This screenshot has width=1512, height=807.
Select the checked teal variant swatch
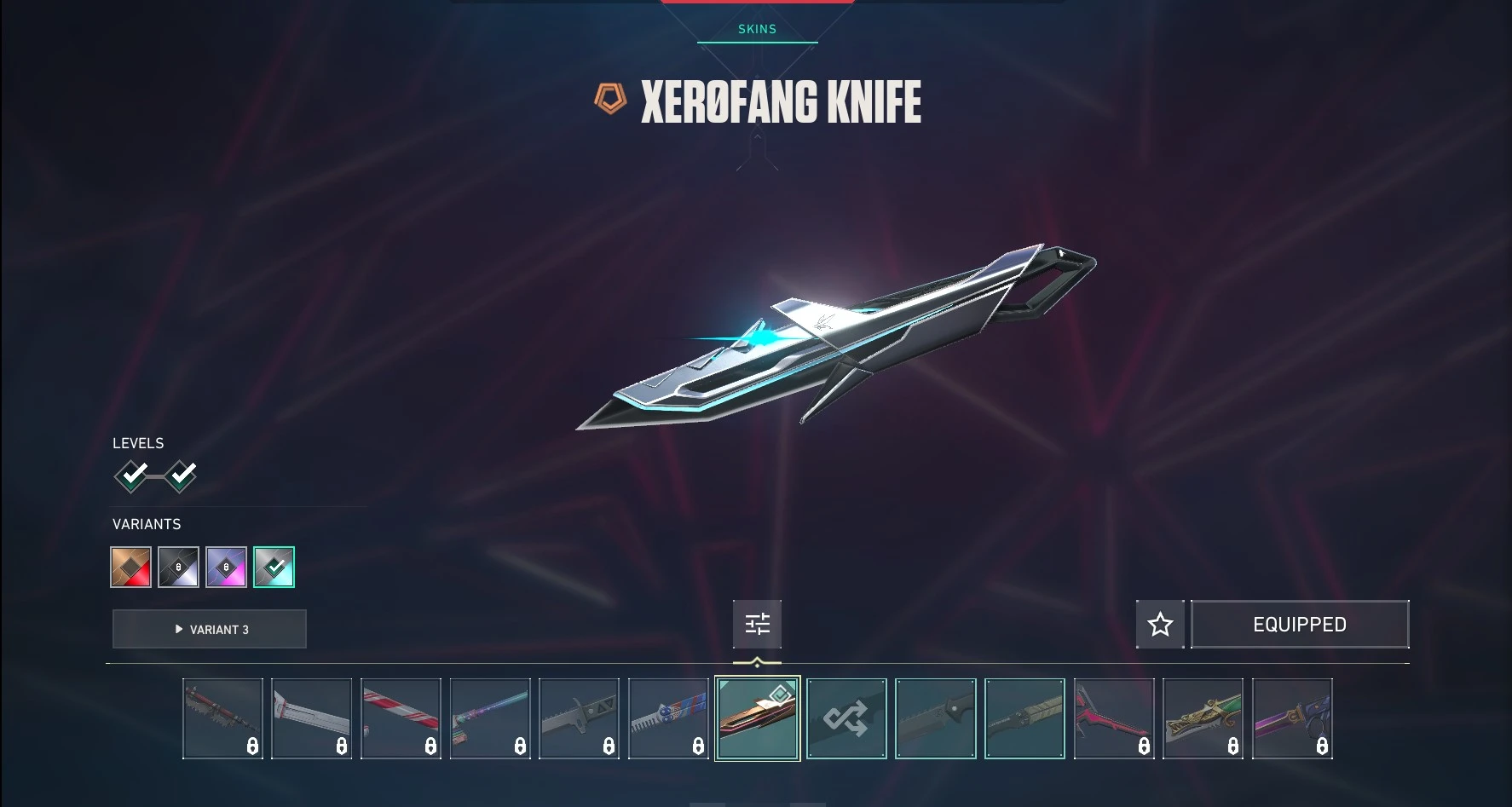274,567
